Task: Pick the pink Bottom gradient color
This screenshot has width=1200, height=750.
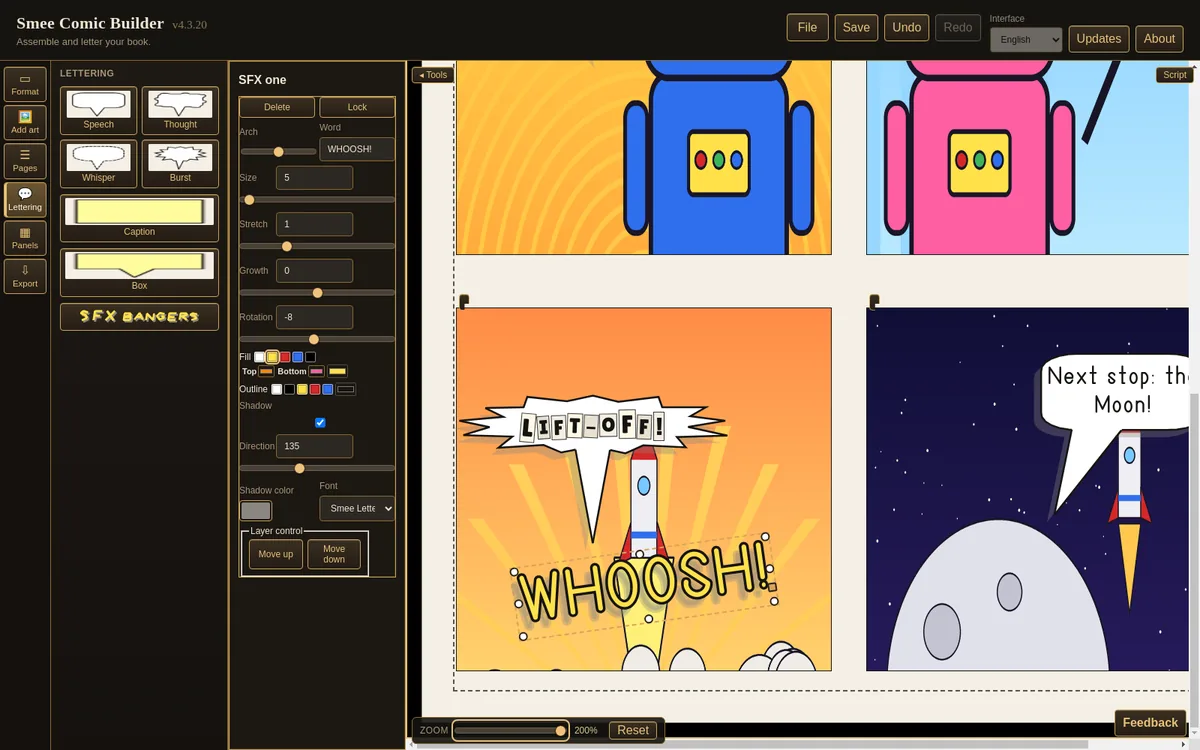Action: point(316,371)
